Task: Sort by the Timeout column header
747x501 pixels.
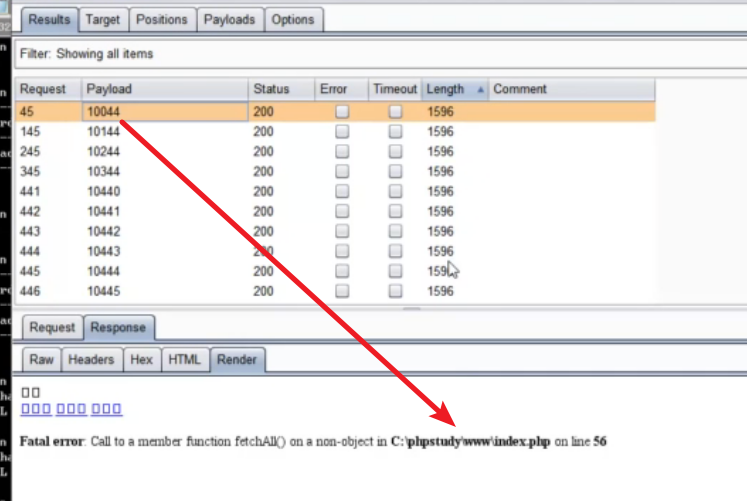Action: [x=395, y=89]
